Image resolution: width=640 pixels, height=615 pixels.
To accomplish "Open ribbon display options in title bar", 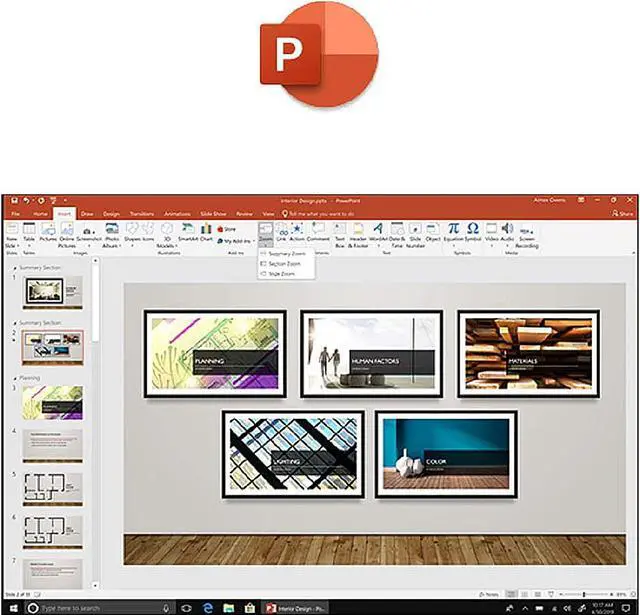I will (x=581, y=200).
